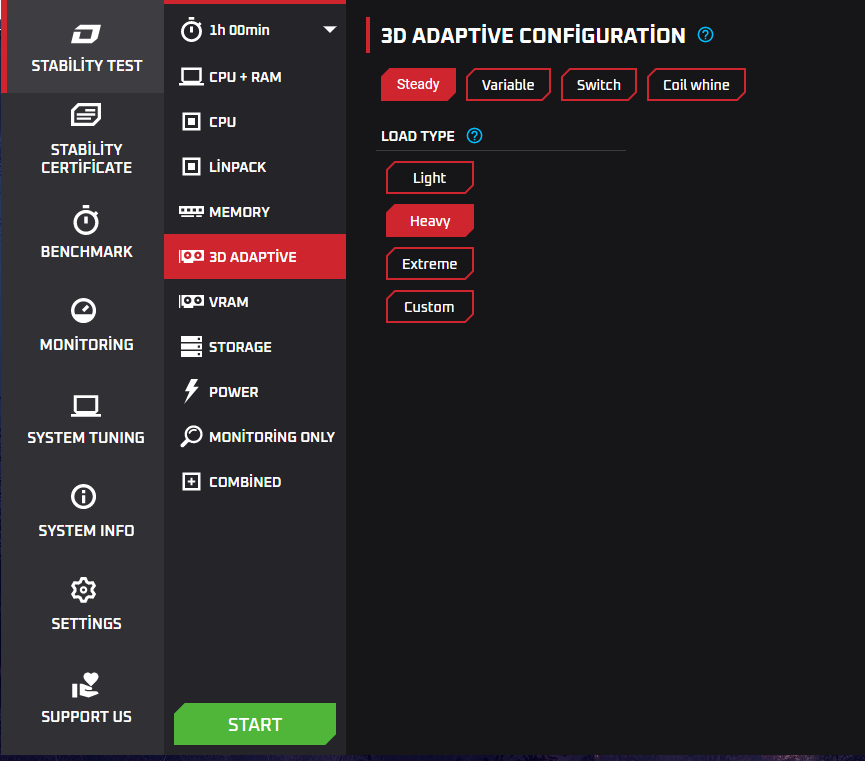The height and width of the screenshot is (761, 865).
Task: Choose the Custom load type
Action: pos(430,307)
